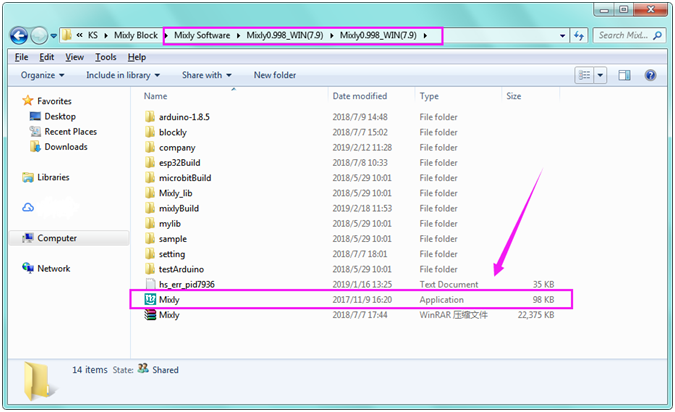Select the hs_err_pid7936 text document icon

pos(150,284)
